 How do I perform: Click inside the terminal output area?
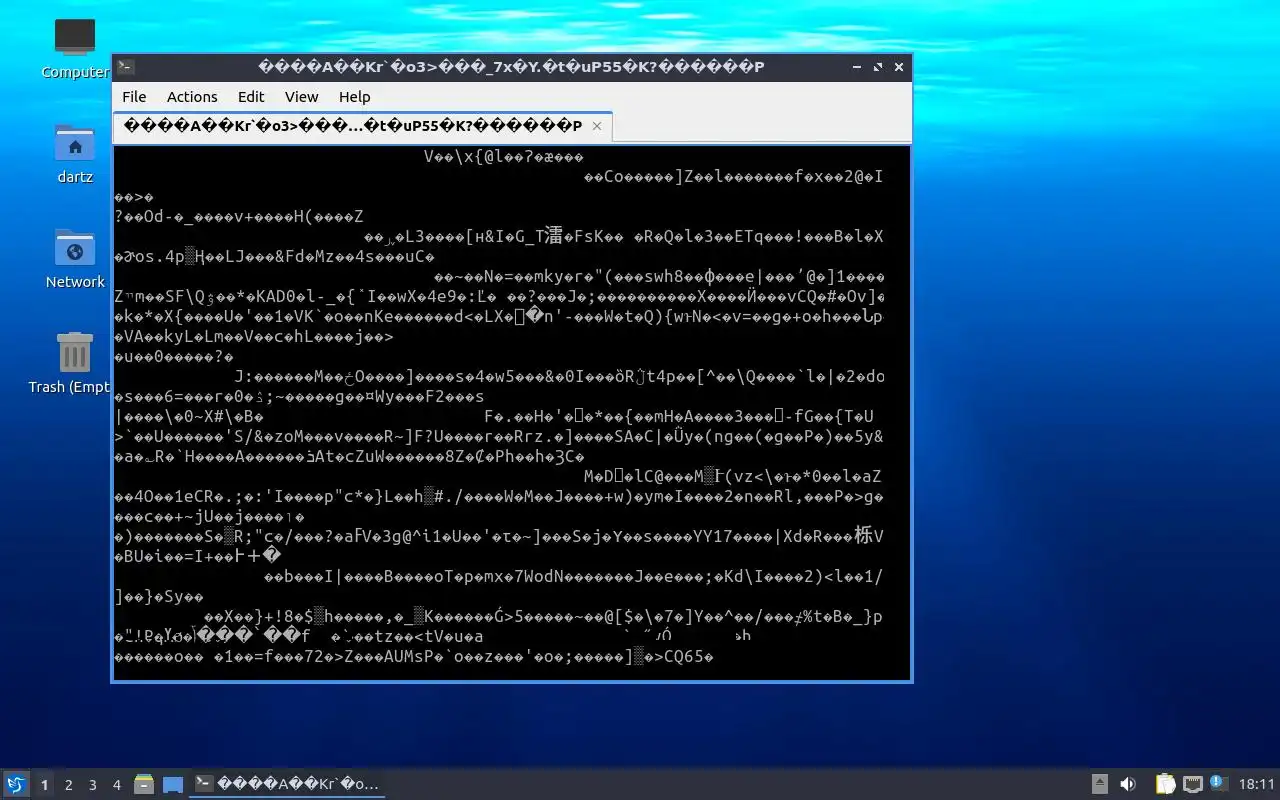click(512, 412)
